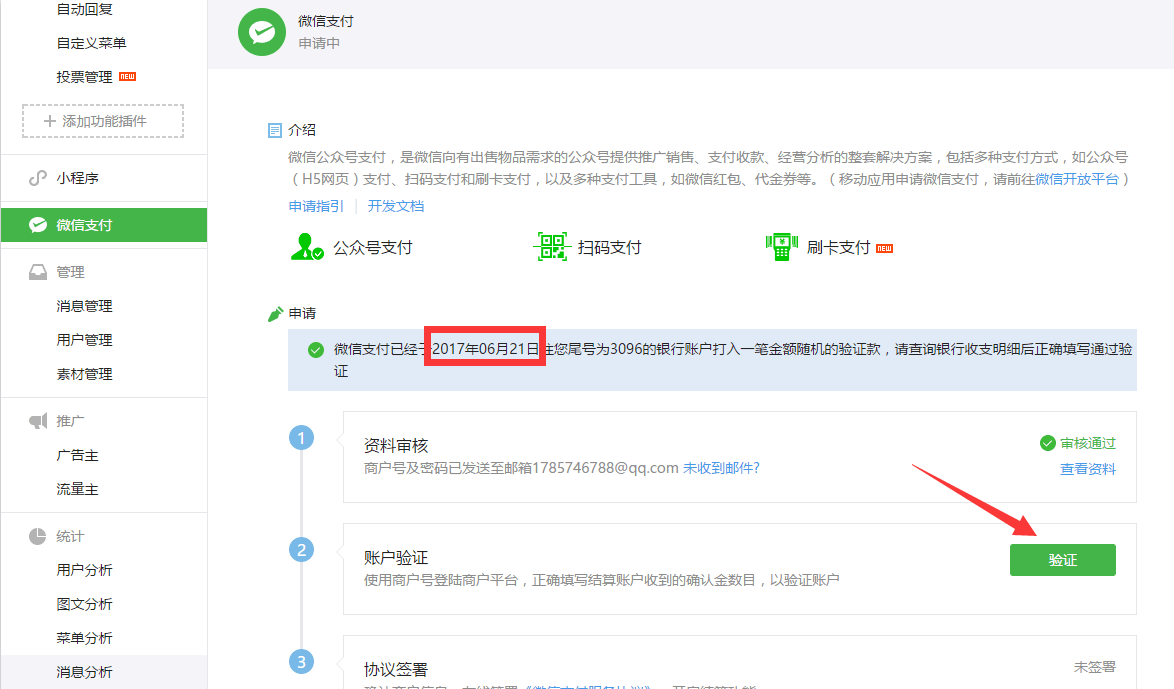Follow the 微信开放平台 link

pyautogui.click(x=1077, y=179)
